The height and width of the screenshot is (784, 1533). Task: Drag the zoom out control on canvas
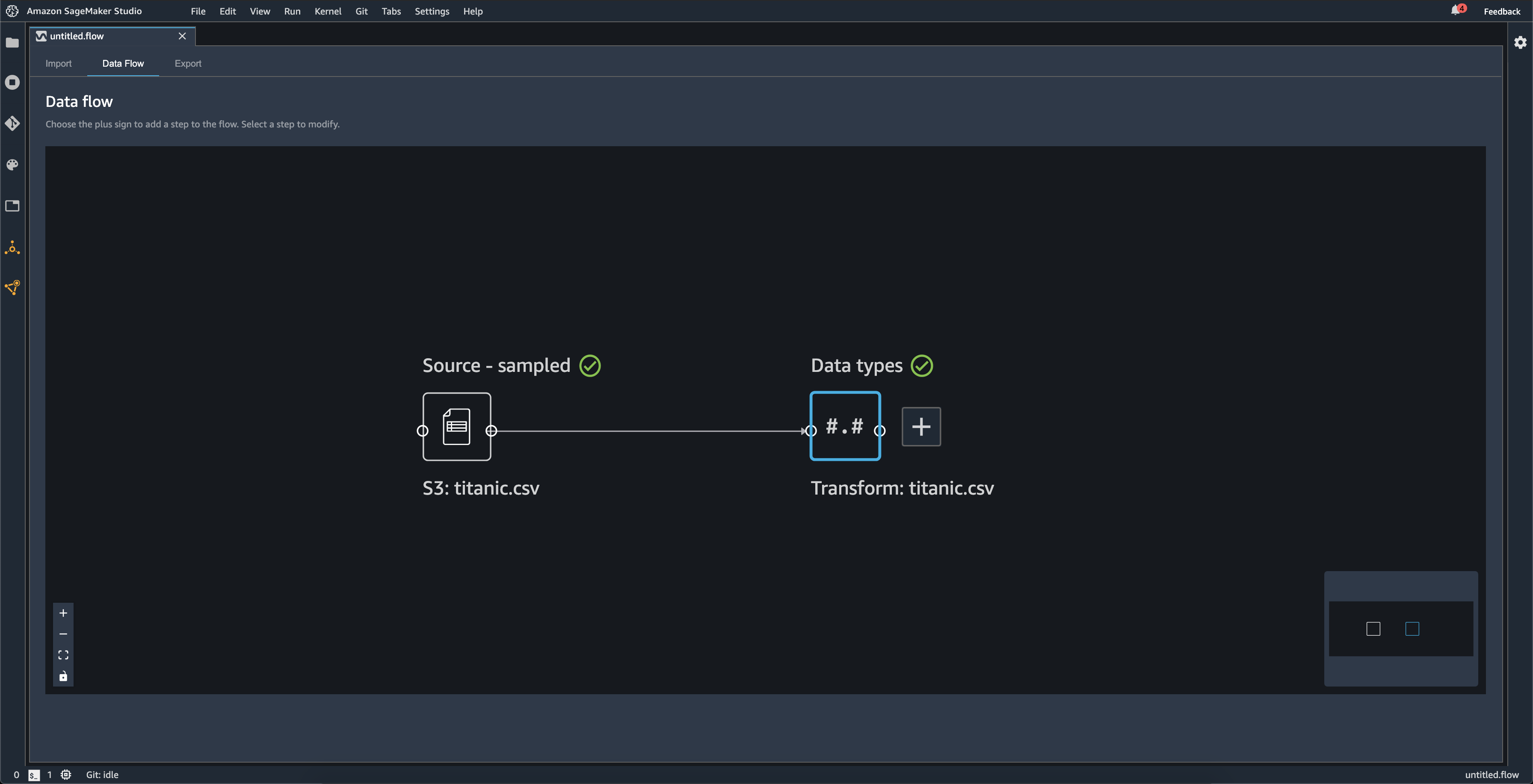coord(63,634)
